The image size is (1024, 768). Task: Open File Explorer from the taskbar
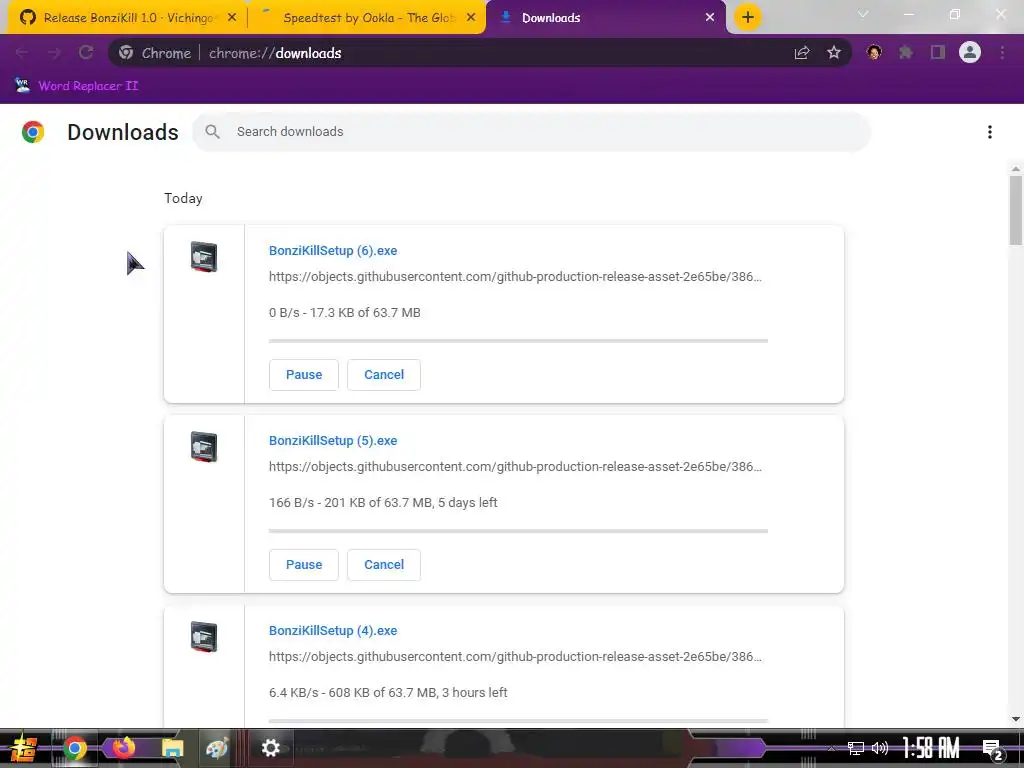pyautogui.click(x=172, y=748)
